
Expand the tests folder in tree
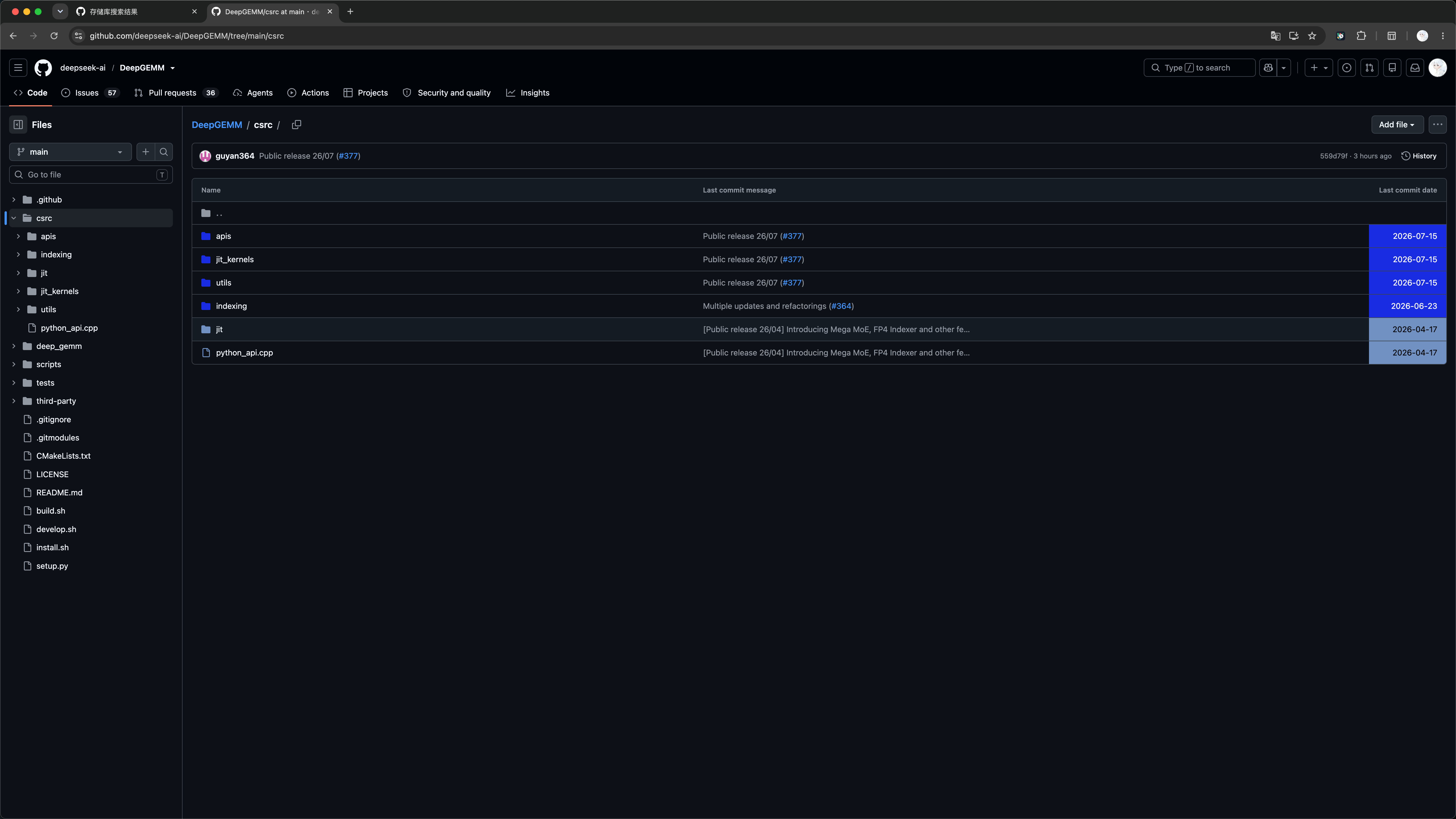[x=14, y=383]
